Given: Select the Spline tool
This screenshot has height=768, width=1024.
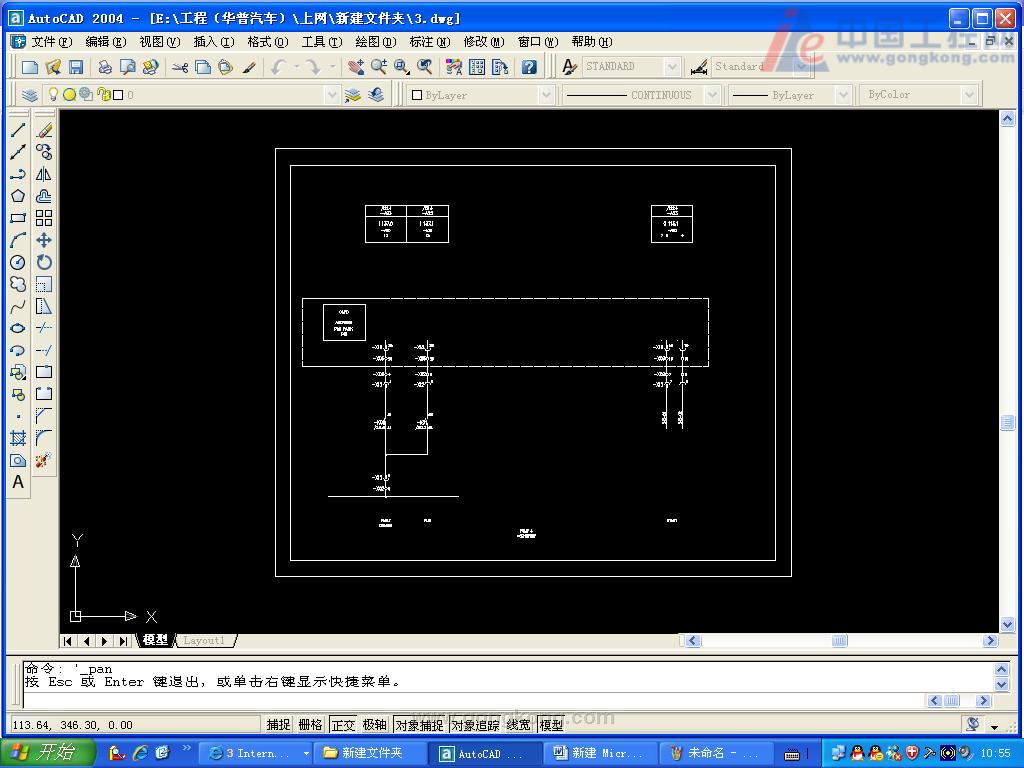Looking at the screenshot, I should pyautogui.click(x=18, y=306).
